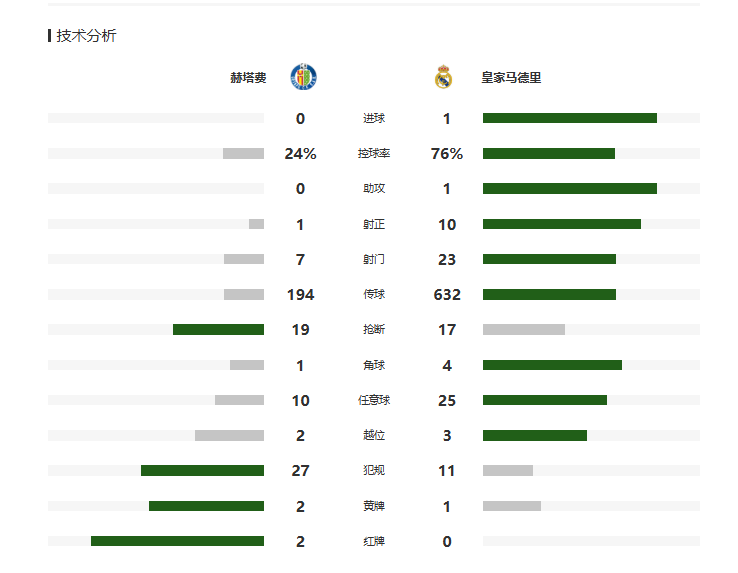Click Real Madrid's gray 黄牌 bar

point(511,506)
